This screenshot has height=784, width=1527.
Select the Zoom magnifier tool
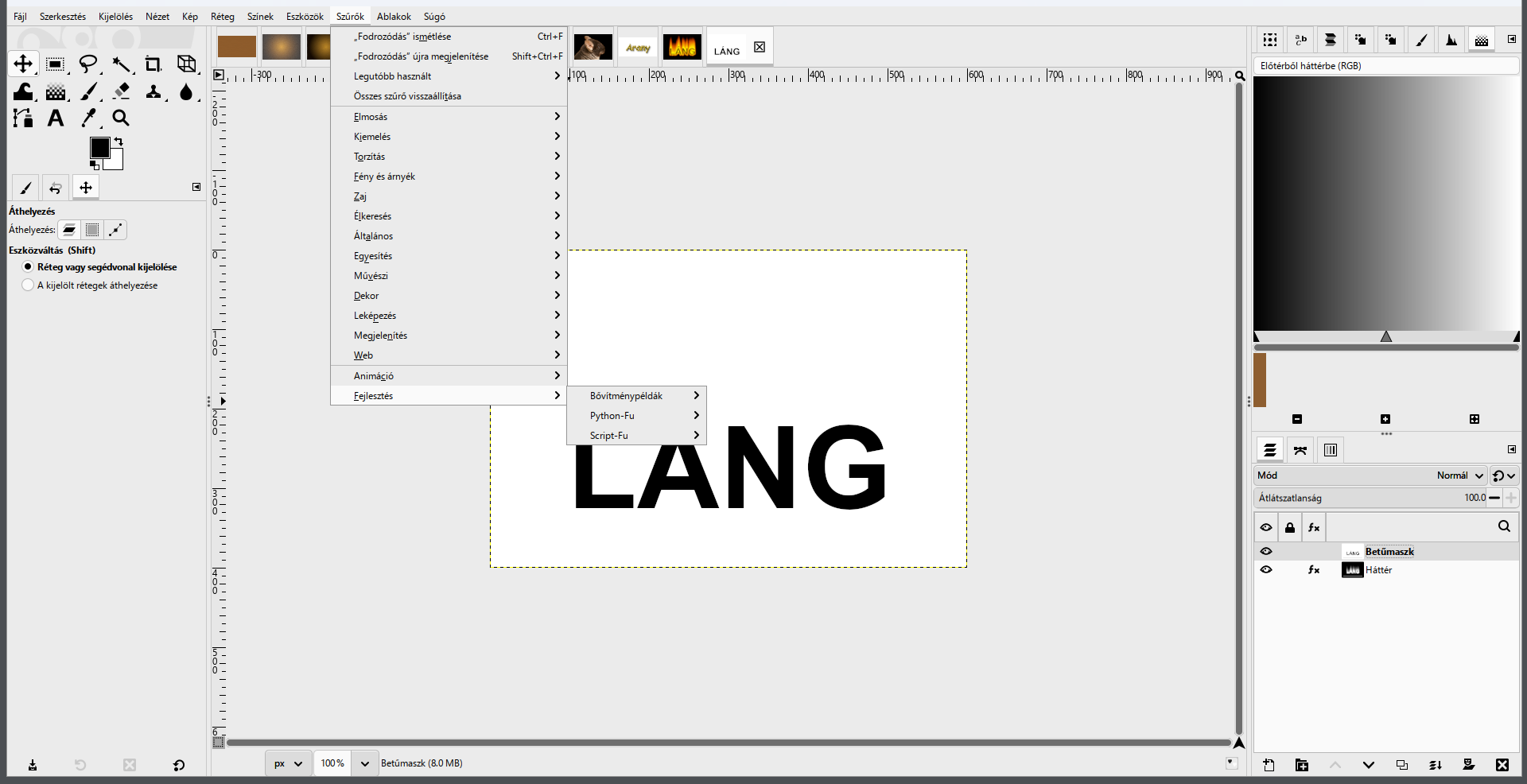[121, 118]
